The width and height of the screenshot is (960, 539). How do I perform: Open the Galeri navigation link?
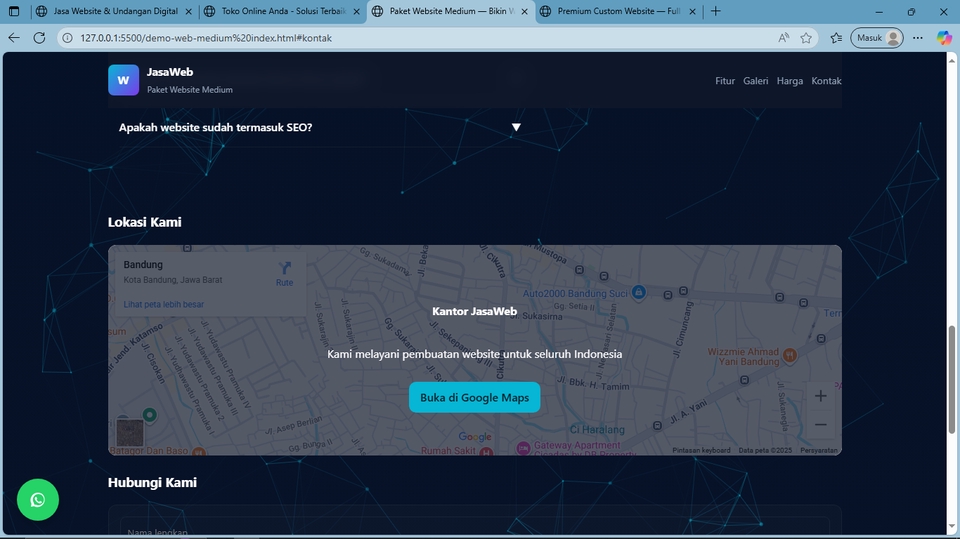756,81
